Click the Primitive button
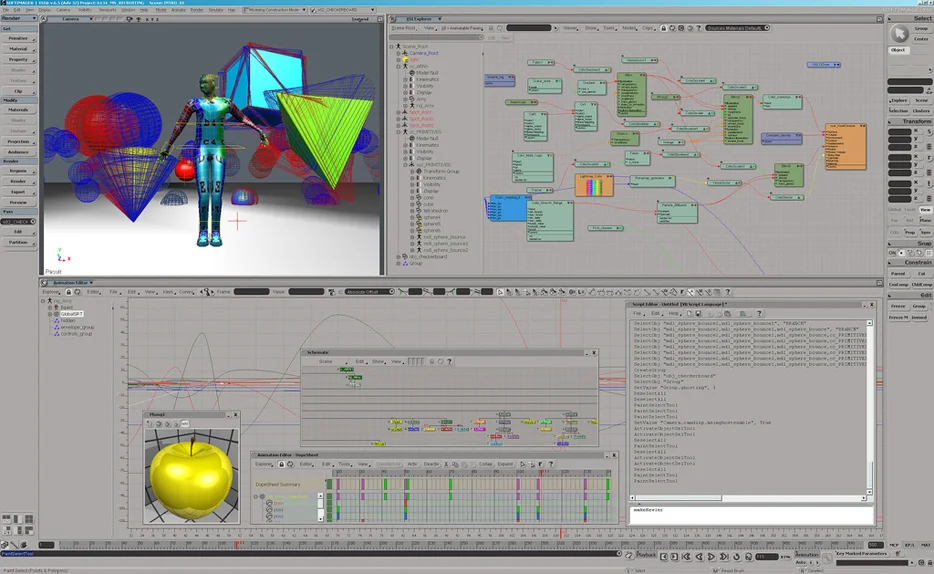This screenshot has height=574, width=934. (18, 38)
